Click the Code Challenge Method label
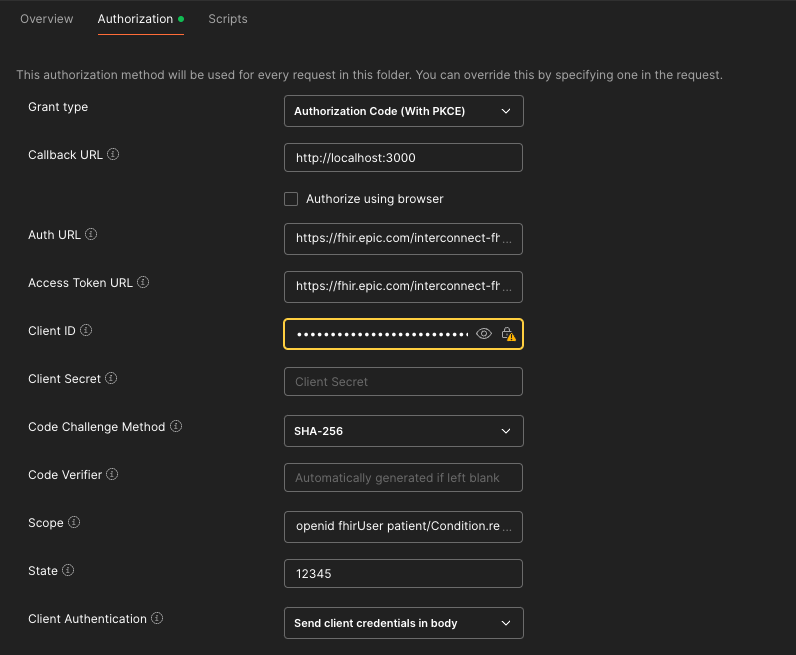Image resolution: width=796 pixels, height=655 pixels. click(x=96, y=427)
